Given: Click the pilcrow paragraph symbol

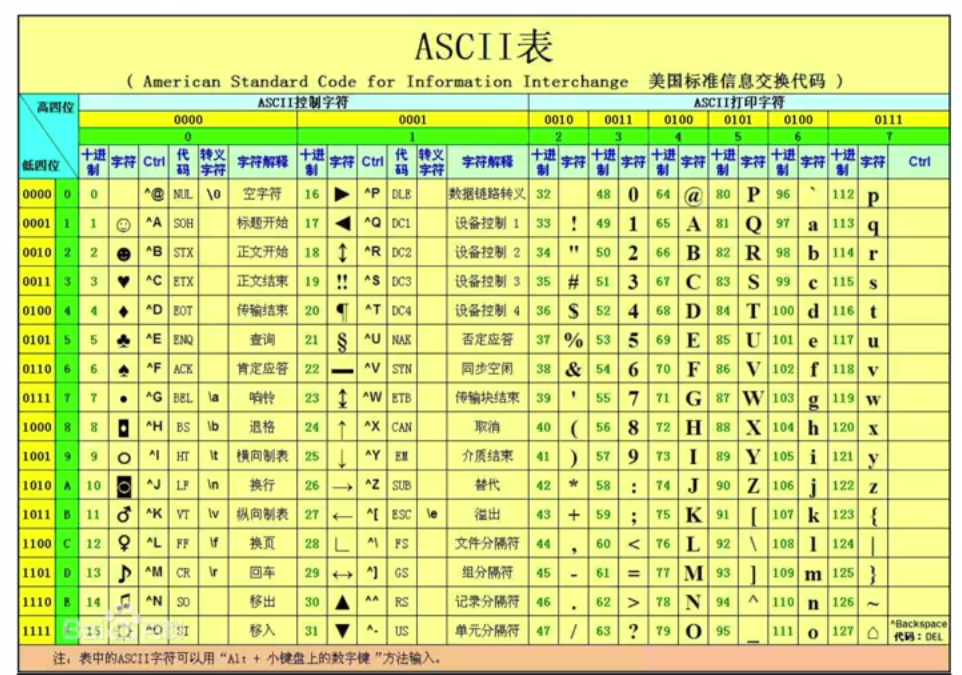Looking at the screenshot, I should [x=342, y=311].
